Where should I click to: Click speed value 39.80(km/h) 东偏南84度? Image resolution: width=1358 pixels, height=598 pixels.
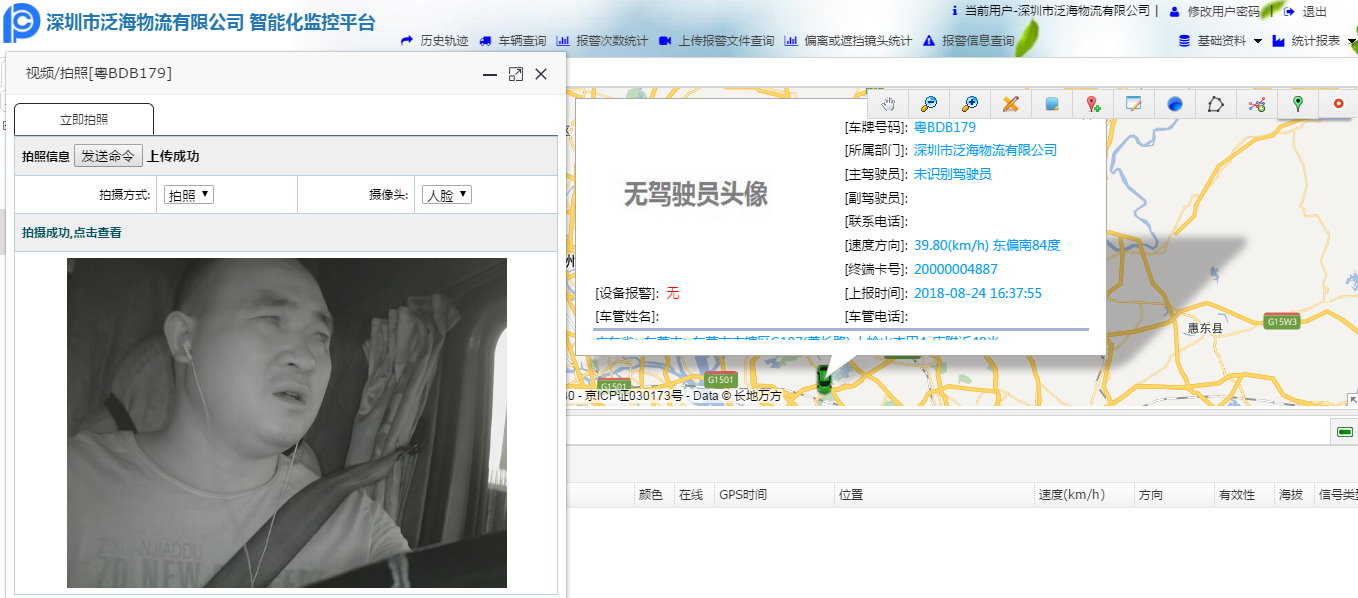(987, 245)
